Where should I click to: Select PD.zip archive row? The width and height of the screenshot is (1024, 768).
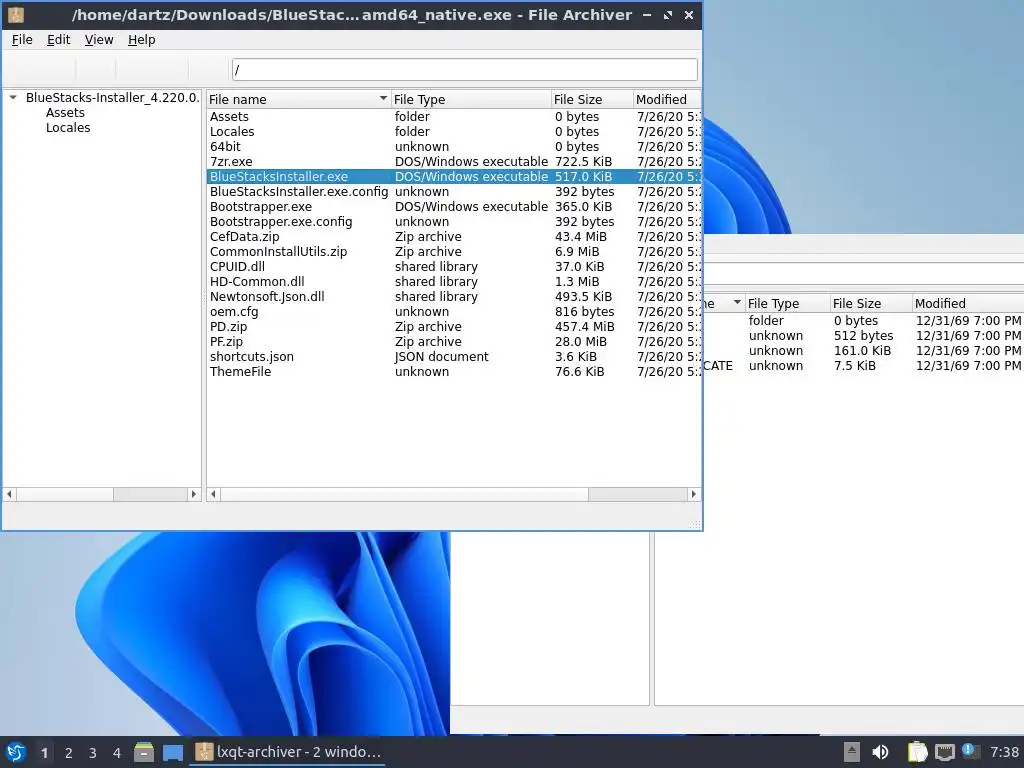point(454,327)
